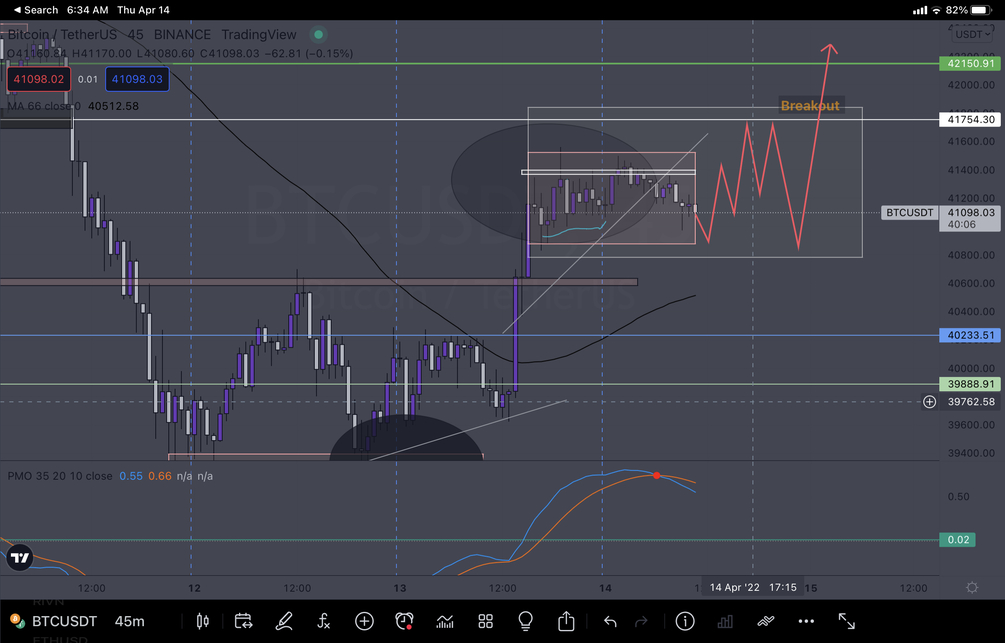Return to Search via status bar
The image size is (1005, 643).
click(x=36, y=10)
